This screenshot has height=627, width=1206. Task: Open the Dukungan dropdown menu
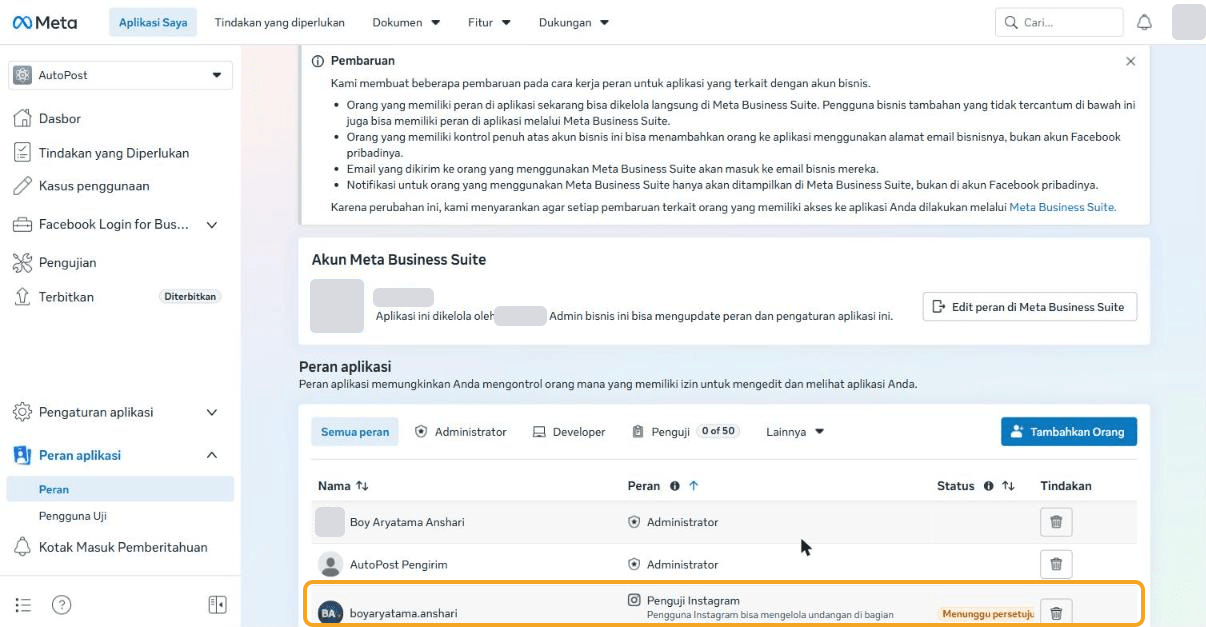[574, 22]
